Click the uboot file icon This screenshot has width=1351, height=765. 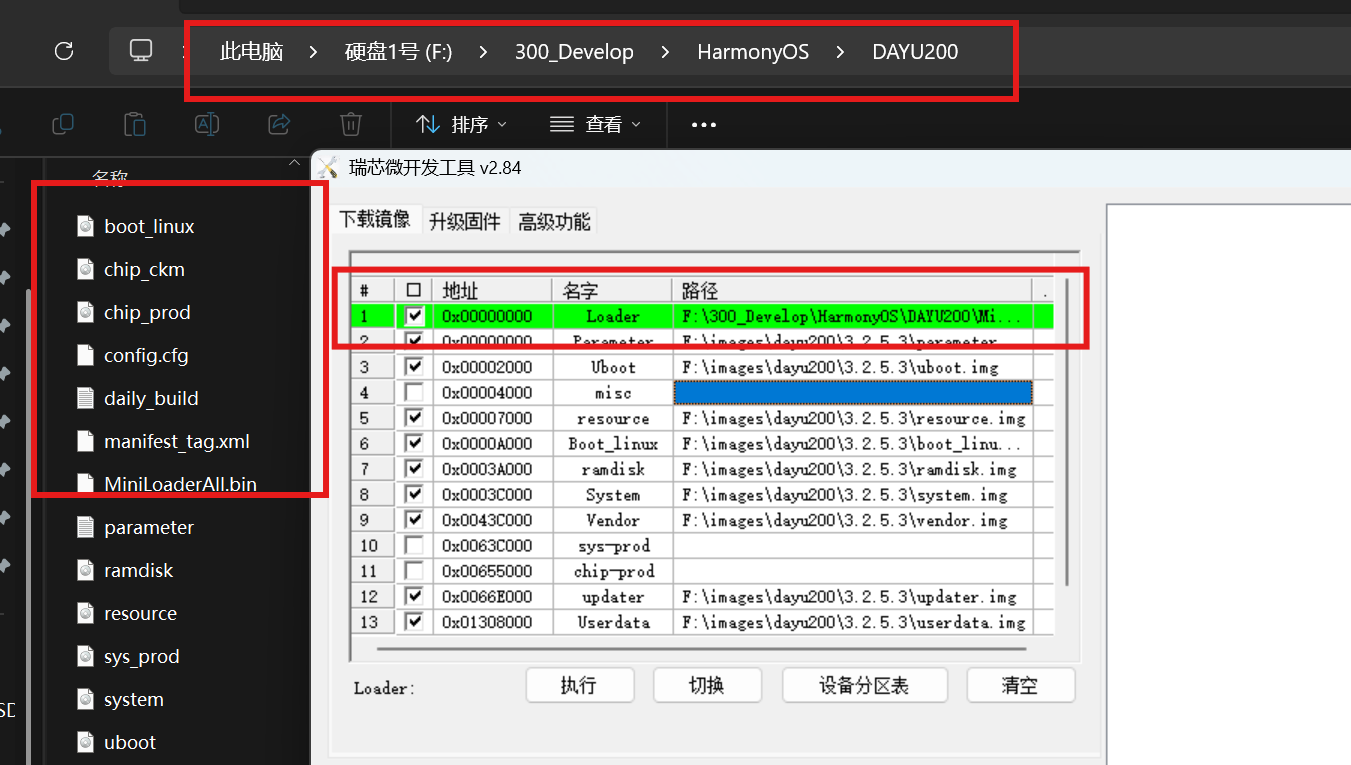point(86,742)
